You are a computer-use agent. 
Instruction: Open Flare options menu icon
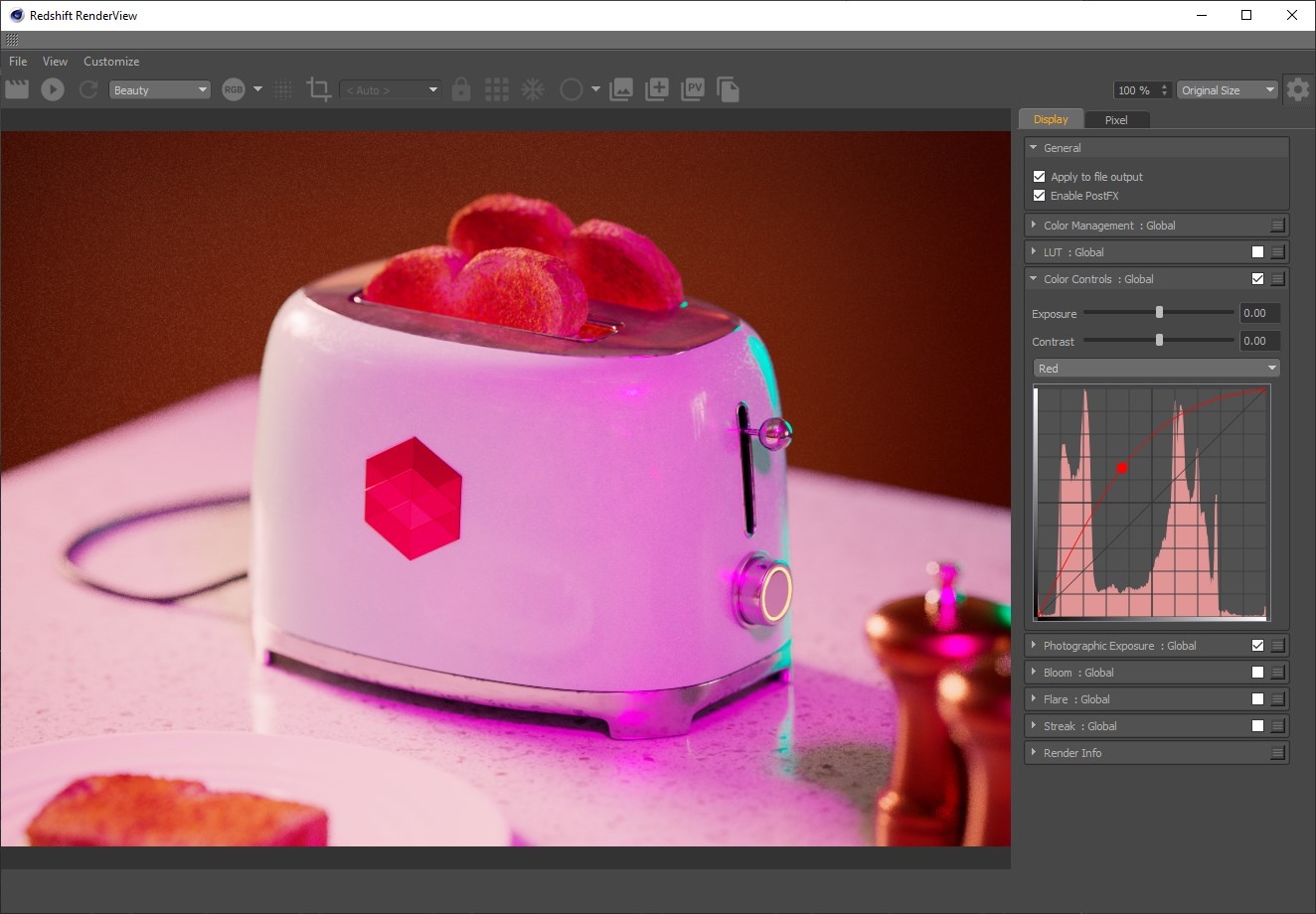1278,699
